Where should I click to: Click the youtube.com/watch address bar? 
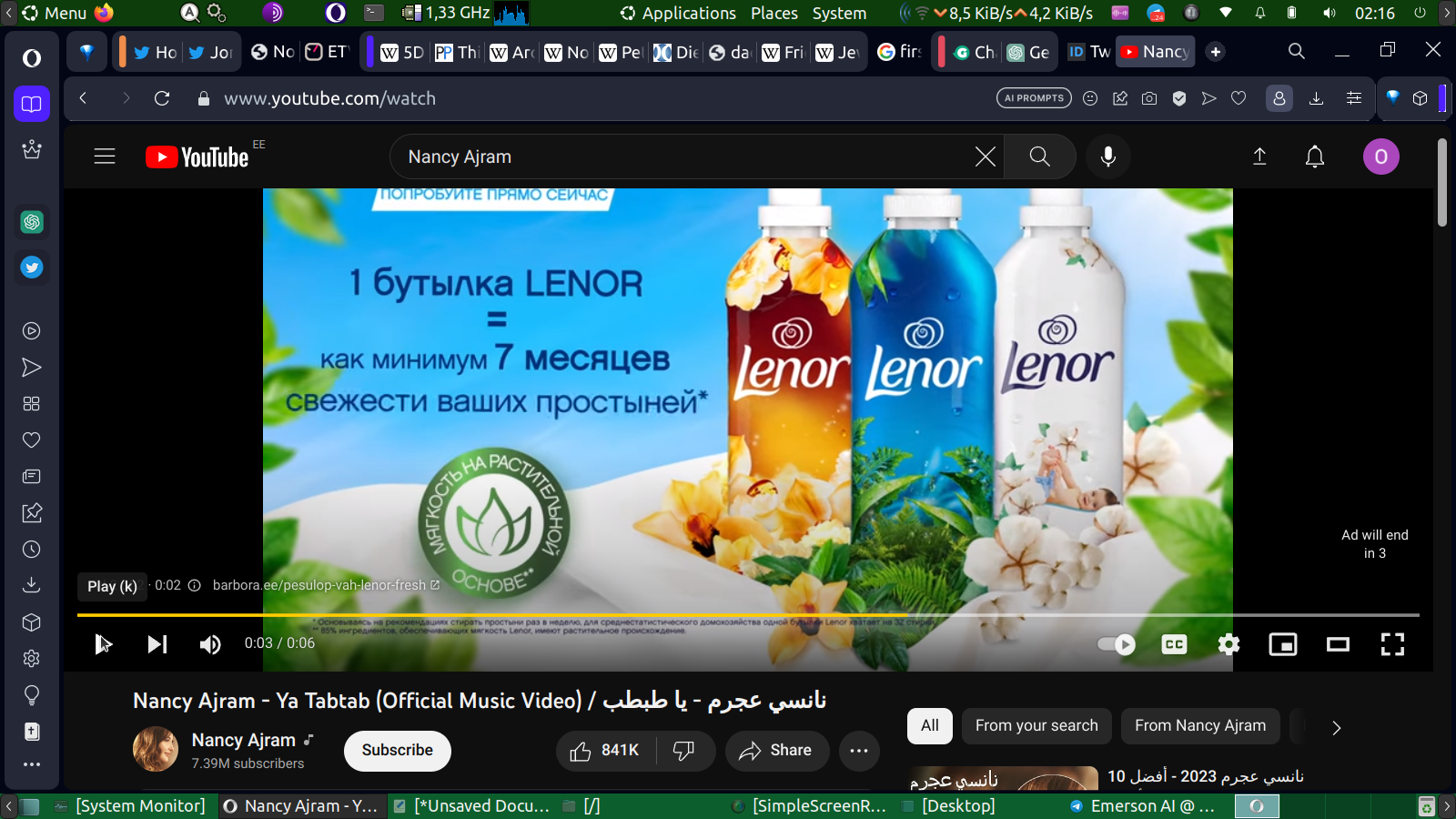[x=329, y=98]
